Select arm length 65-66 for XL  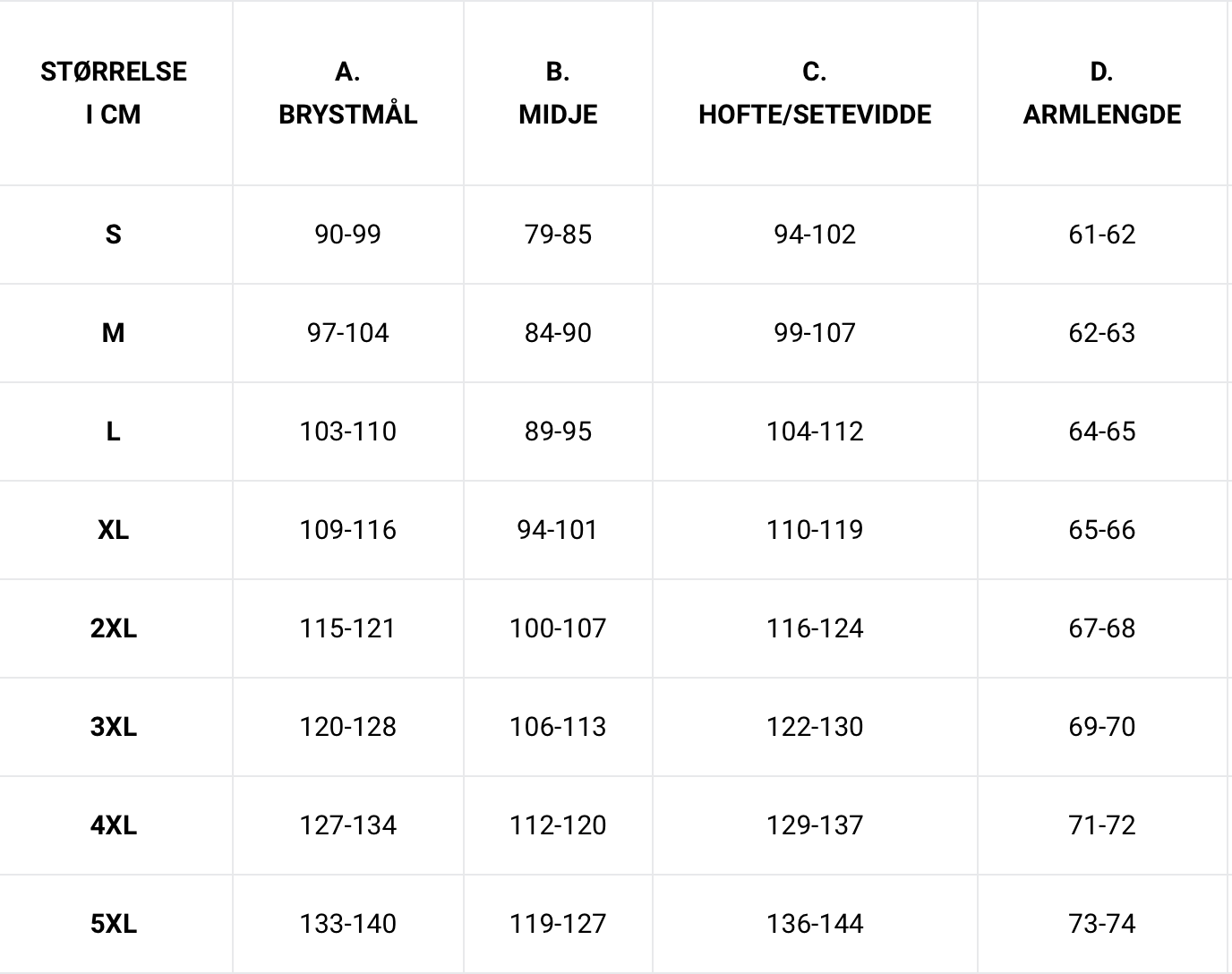1102,530
